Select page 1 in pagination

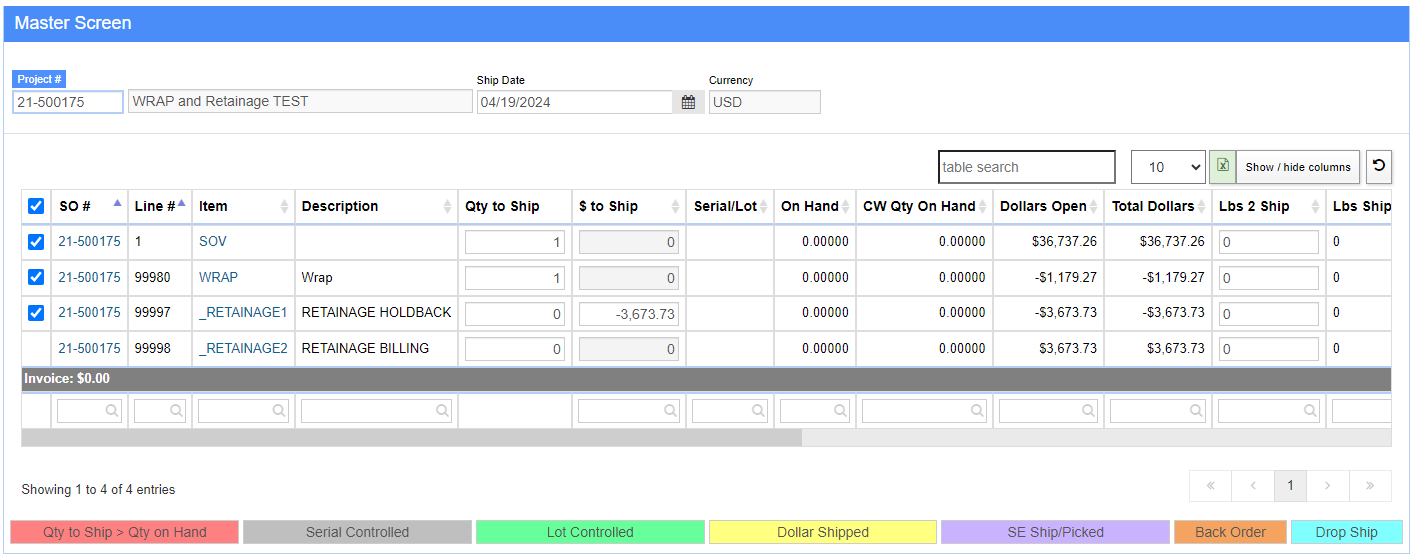pos(1290,486)
